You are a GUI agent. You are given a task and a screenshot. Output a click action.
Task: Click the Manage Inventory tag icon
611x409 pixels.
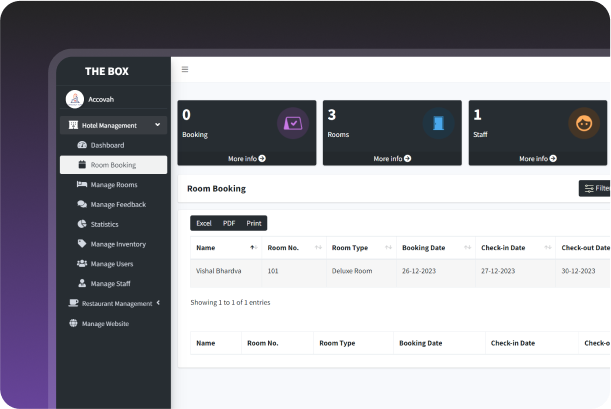click(x=82, y=244)
